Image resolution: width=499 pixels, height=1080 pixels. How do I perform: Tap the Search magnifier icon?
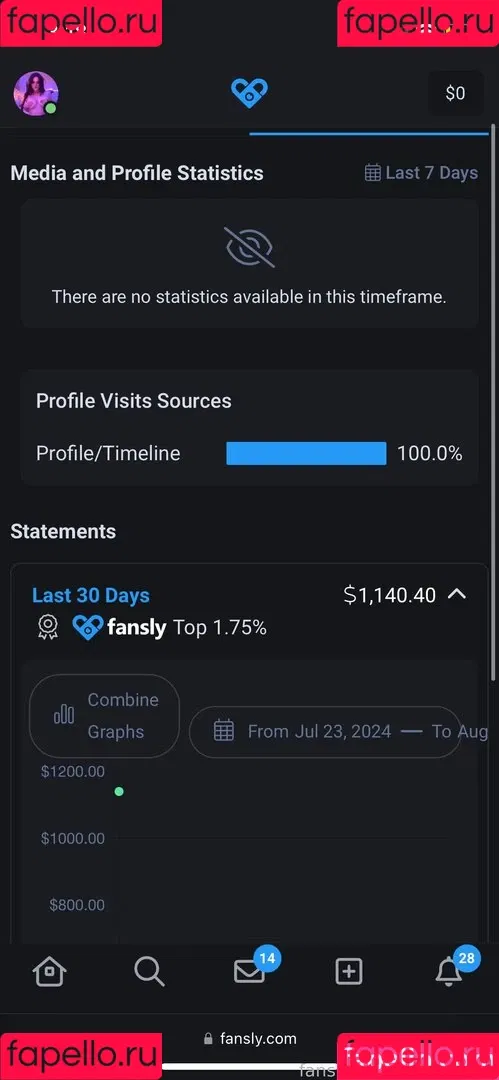149,972
